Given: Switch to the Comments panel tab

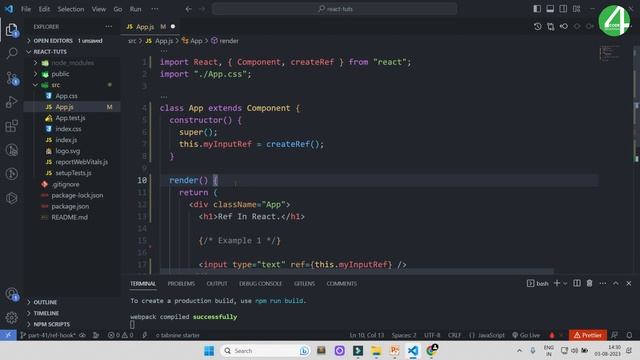Looking at the screenshot, I should (342, 284).
